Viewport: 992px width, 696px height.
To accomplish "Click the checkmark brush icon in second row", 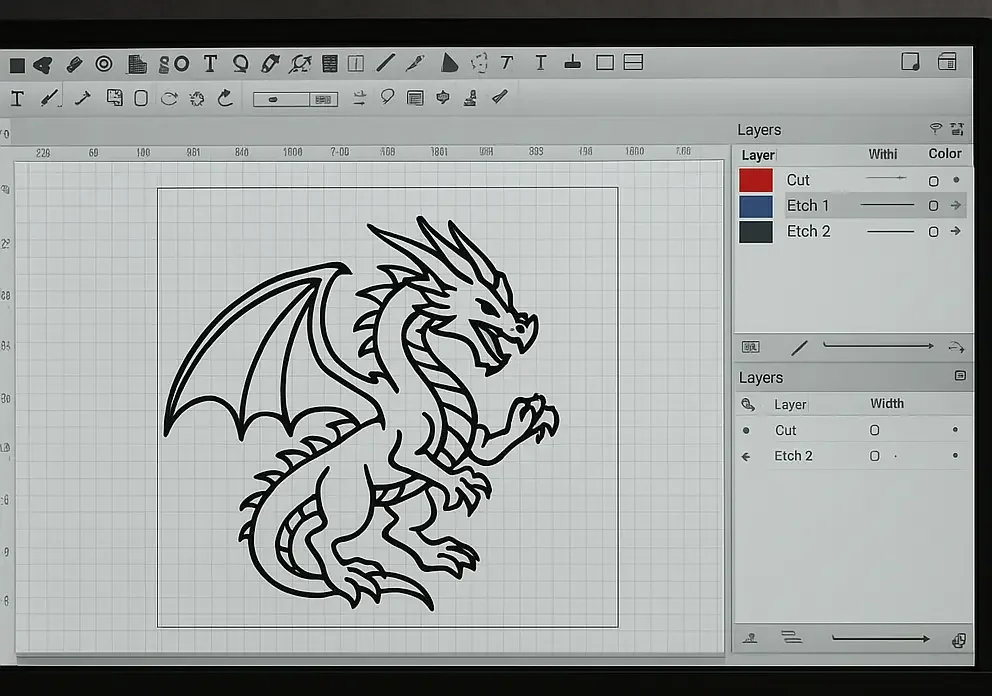I will pyautogui.click(x=500, y=97).
